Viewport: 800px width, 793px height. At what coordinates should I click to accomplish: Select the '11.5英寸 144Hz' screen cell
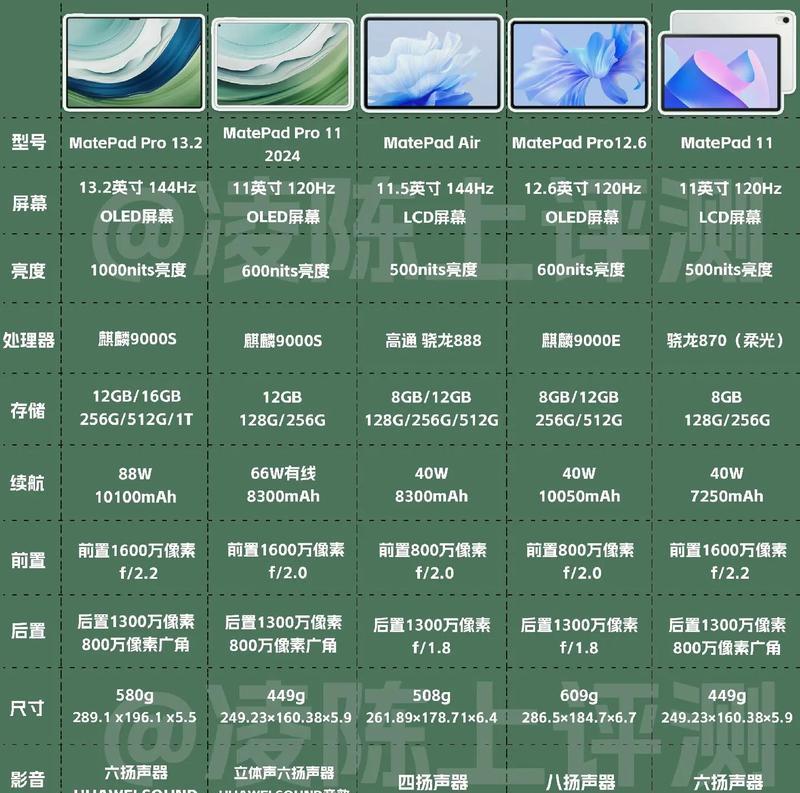(435, 189)
